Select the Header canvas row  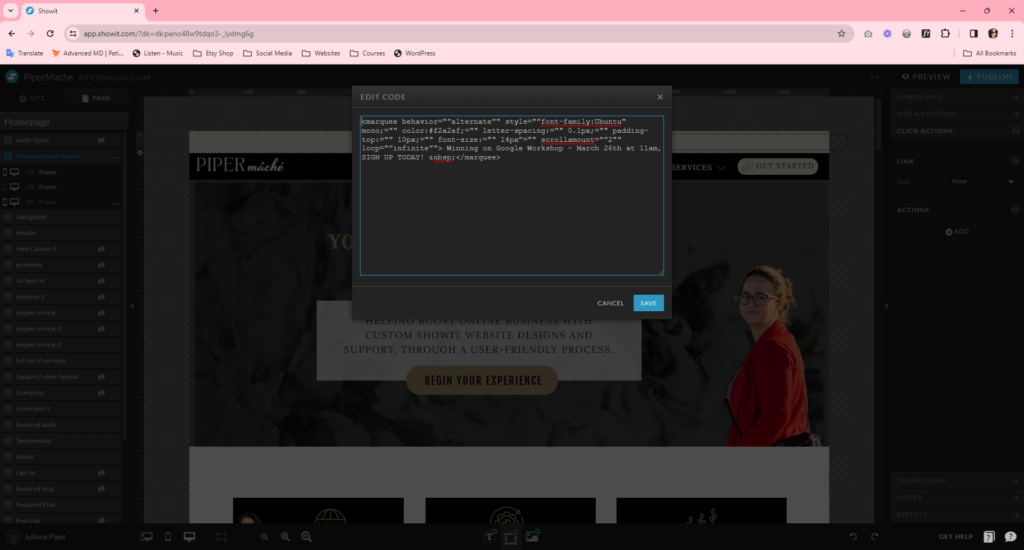61,233
